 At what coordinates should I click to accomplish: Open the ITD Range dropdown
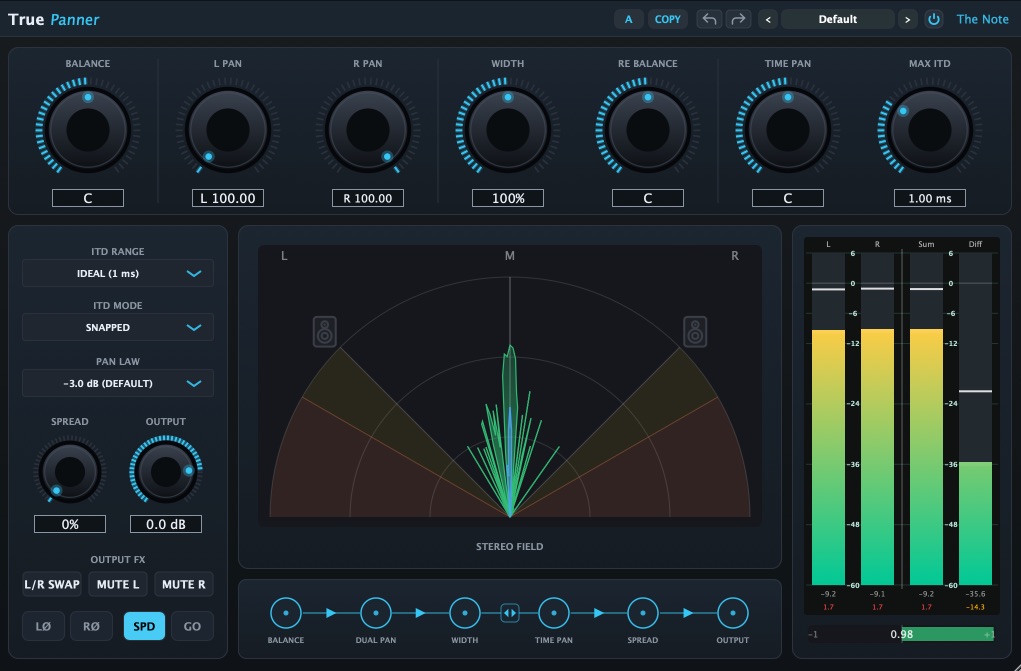(118, 274)
